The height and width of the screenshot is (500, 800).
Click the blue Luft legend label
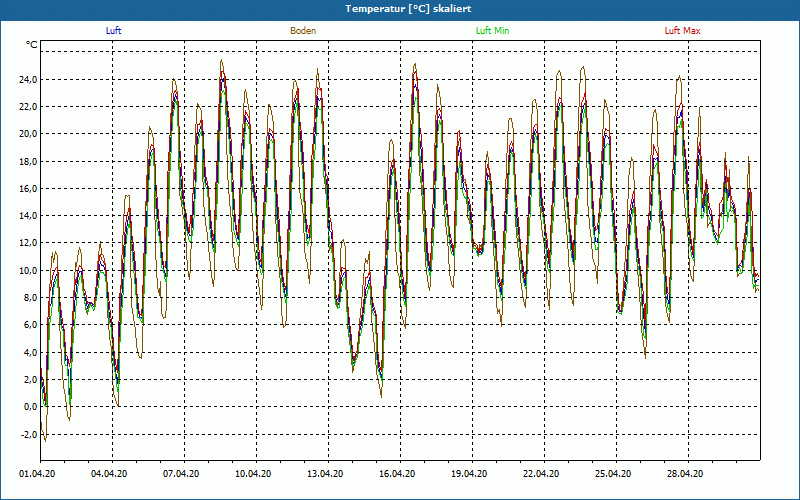(x=113, y=31)
